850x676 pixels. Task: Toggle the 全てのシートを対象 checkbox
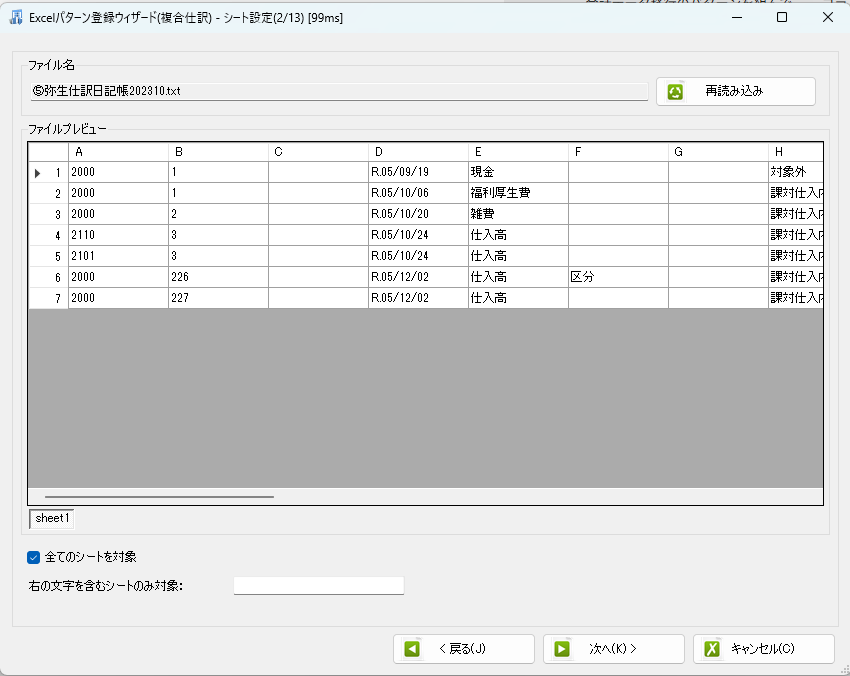click(x=34, y=557)
